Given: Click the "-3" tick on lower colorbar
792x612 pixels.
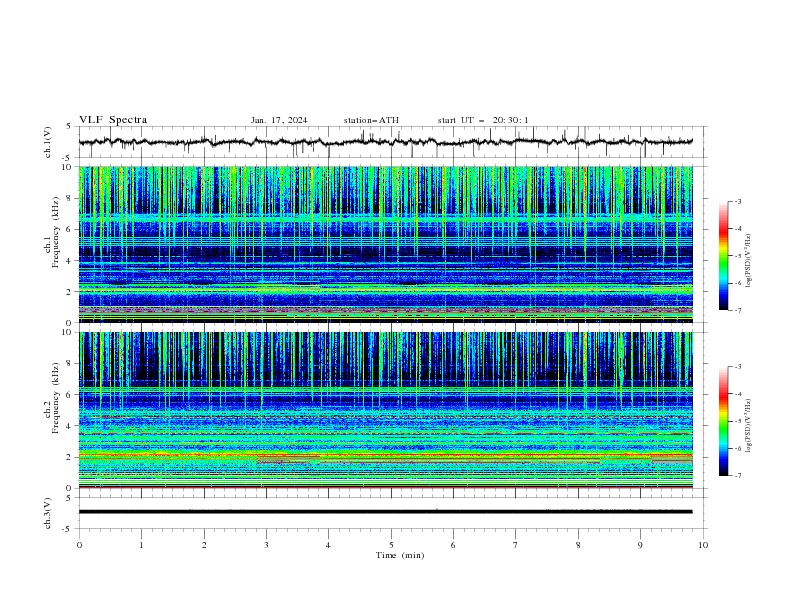Looking at the screenshot, I should click(x=738, y=367).
